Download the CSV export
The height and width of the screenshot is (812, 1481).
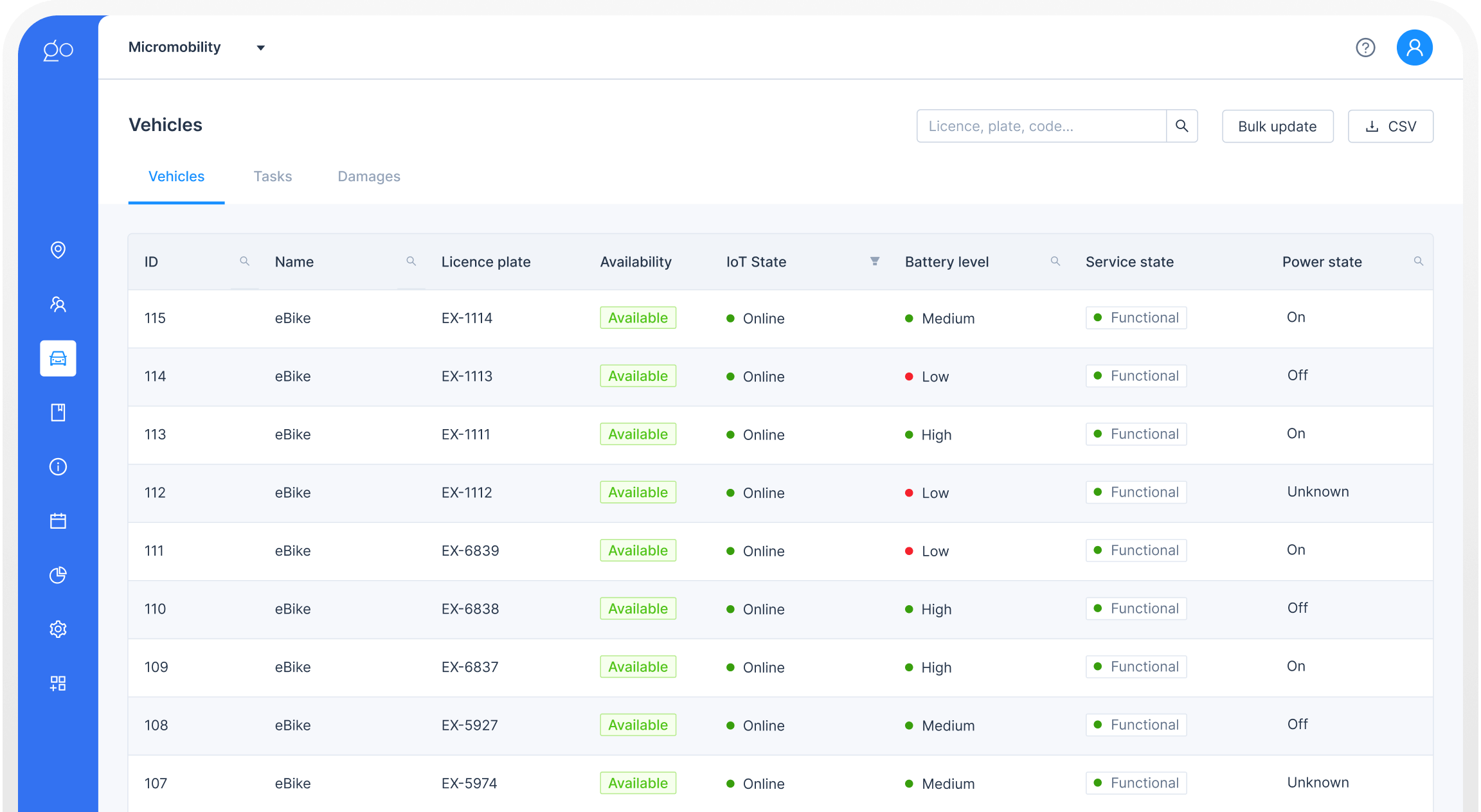(1390, 127)
